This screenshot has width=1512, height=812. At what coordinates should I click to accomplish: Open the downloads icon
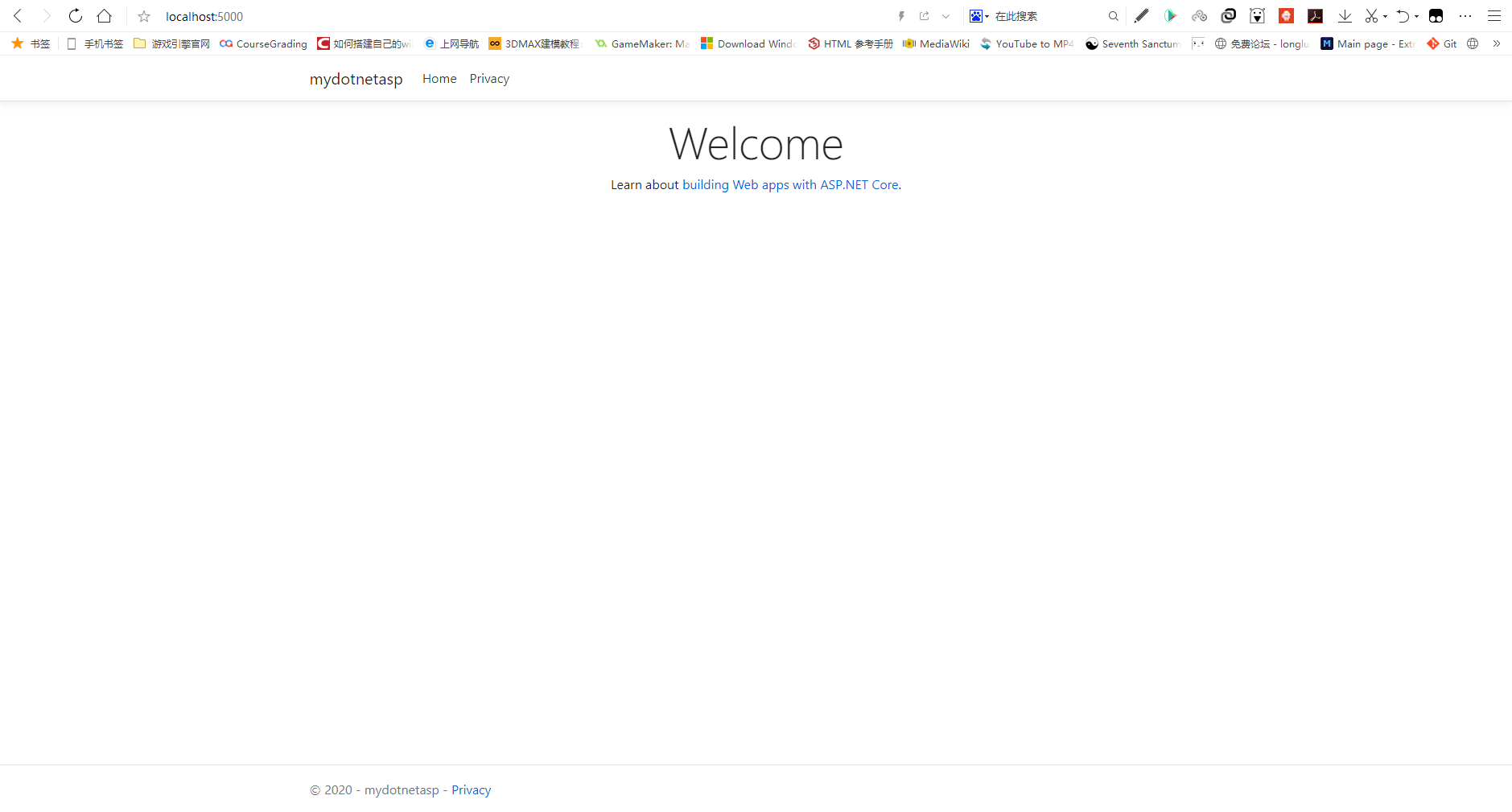click(1345, 16)
